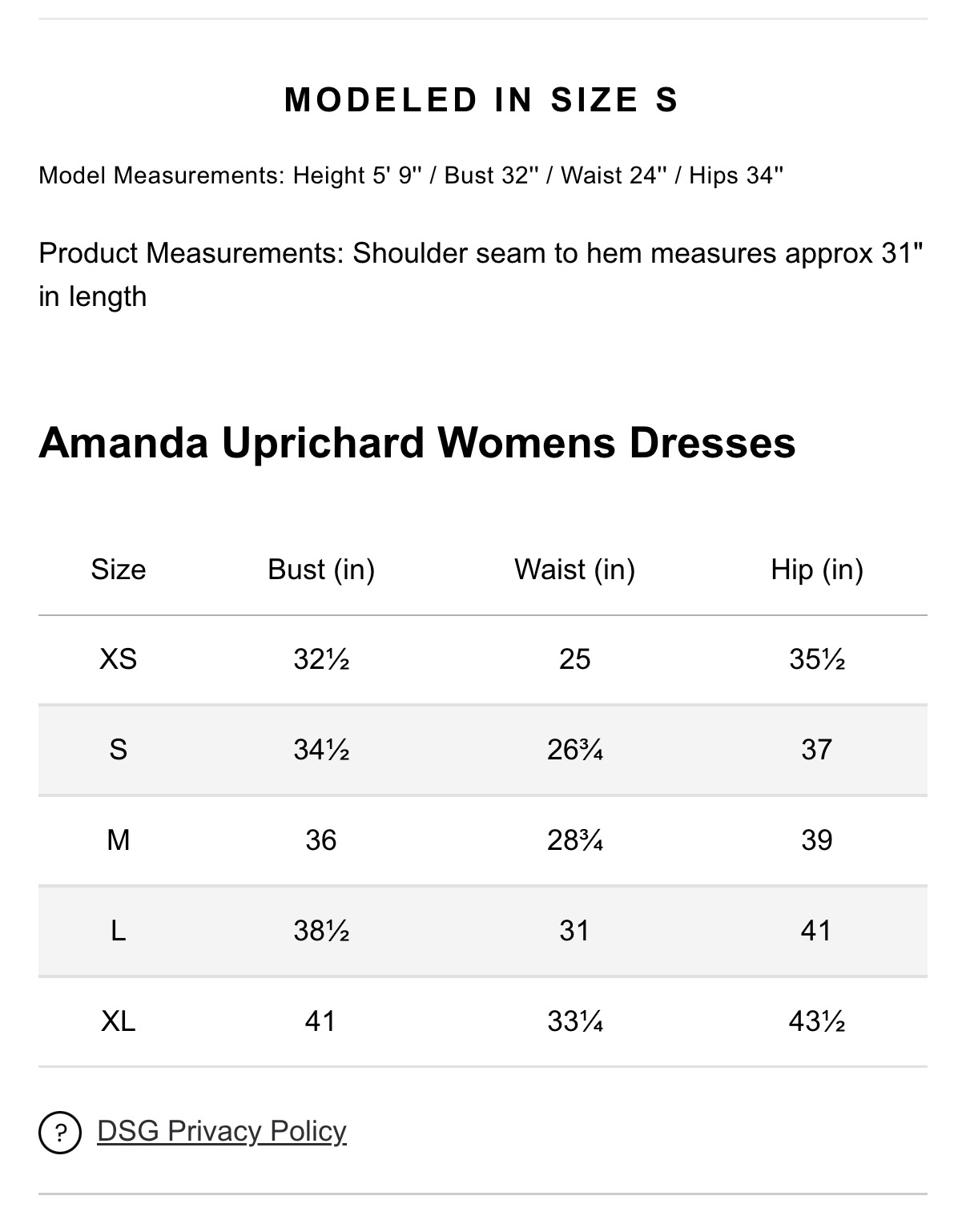The width and height of the screenshot is (966, 1232).
Task: Click the Amanda Uprichard Womens Dresses heading
Action: click(417, 442)
